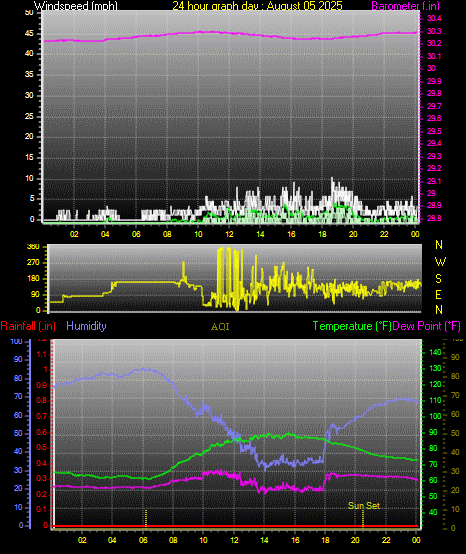This screenshot has width=466, height=554.
Task: Click the "30.2" barometer axis value
Action: coord(434,43)
